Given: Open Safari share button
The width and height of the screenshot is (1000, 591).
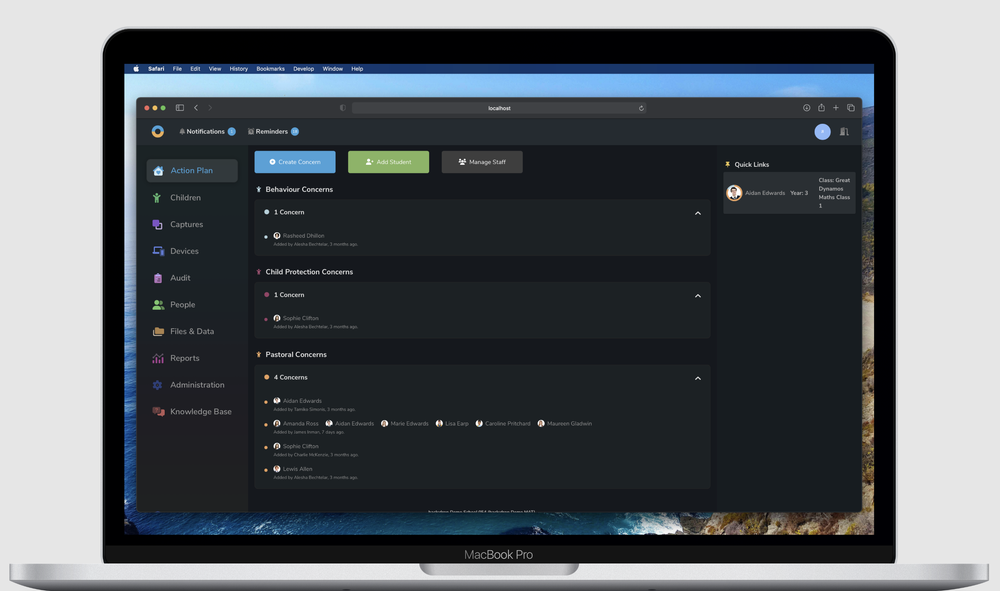Looking at the screenshot, I should click(821, 108).
